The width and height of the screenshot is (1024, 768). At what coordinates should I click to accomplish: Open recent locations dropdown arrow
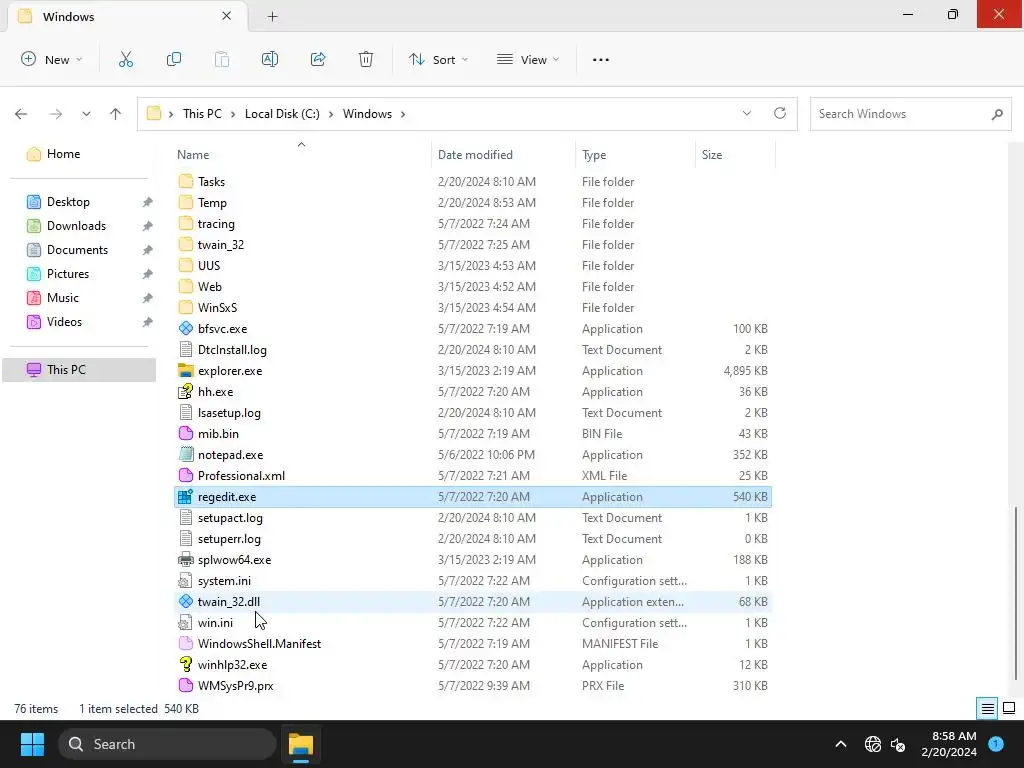(86, 114)
